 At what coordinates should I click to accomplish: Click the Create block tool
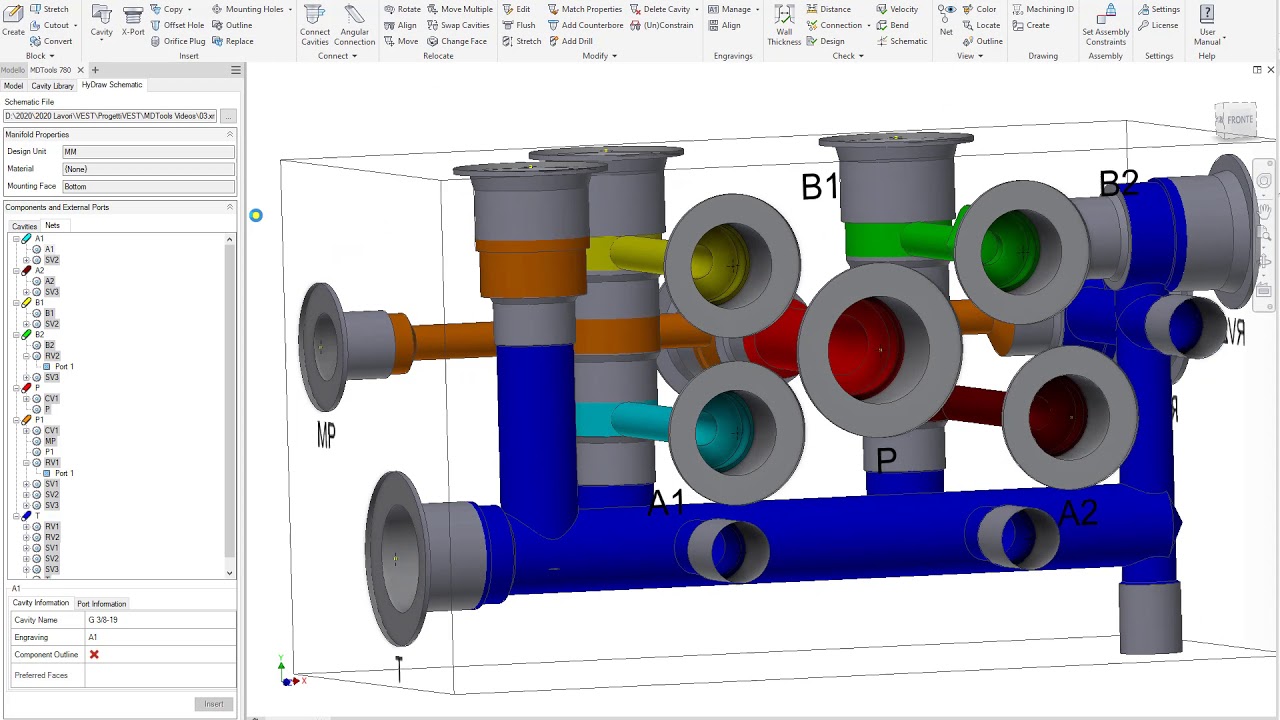coord(13,22)
